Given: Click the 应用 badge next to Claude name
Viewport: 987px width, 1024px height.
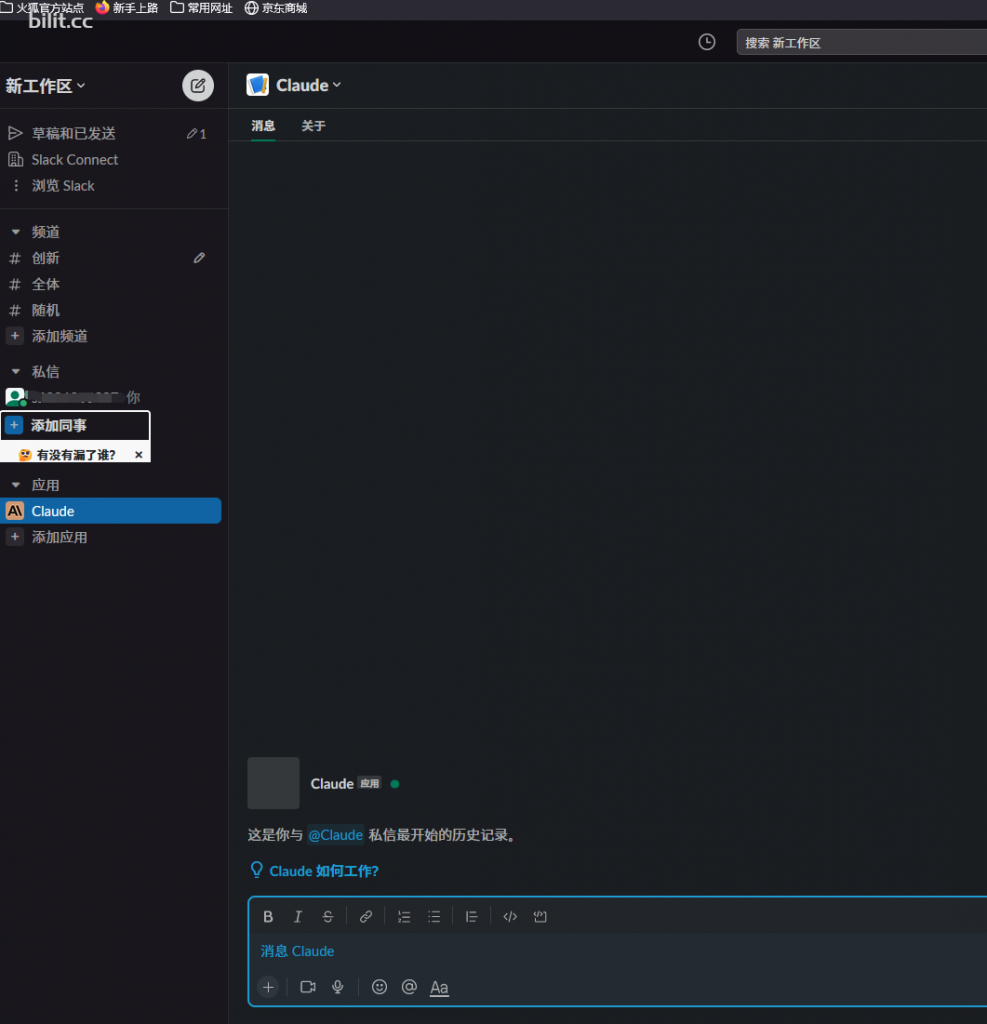Looking at the screenshot, I should [370, 783].
